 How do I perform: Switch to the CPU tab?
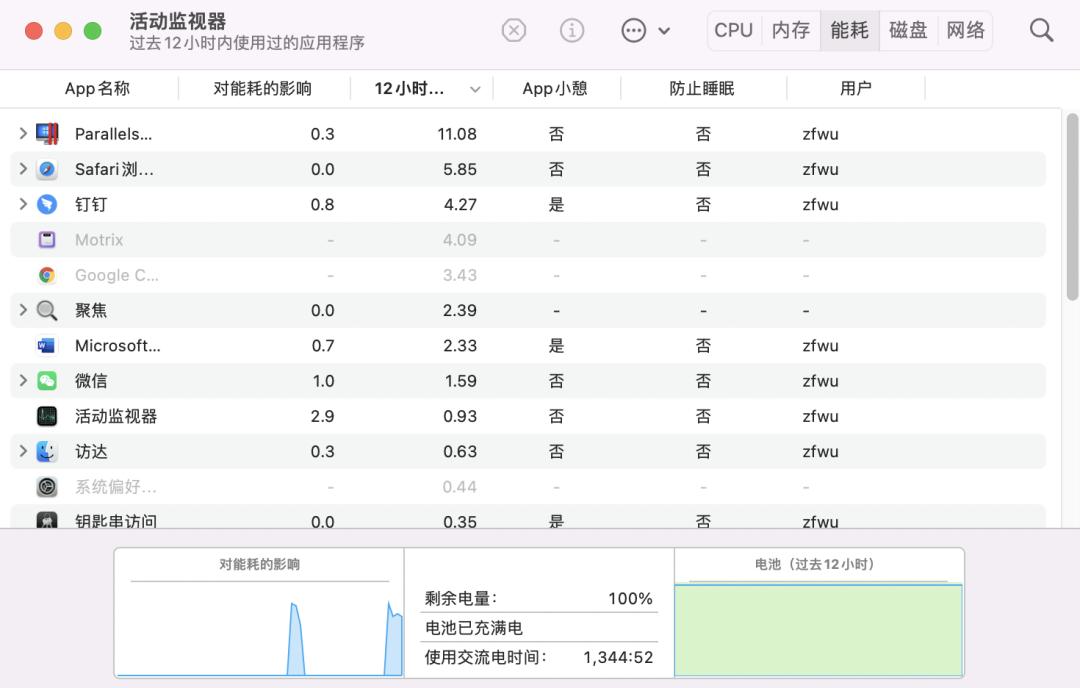click(x=733, y=30)
